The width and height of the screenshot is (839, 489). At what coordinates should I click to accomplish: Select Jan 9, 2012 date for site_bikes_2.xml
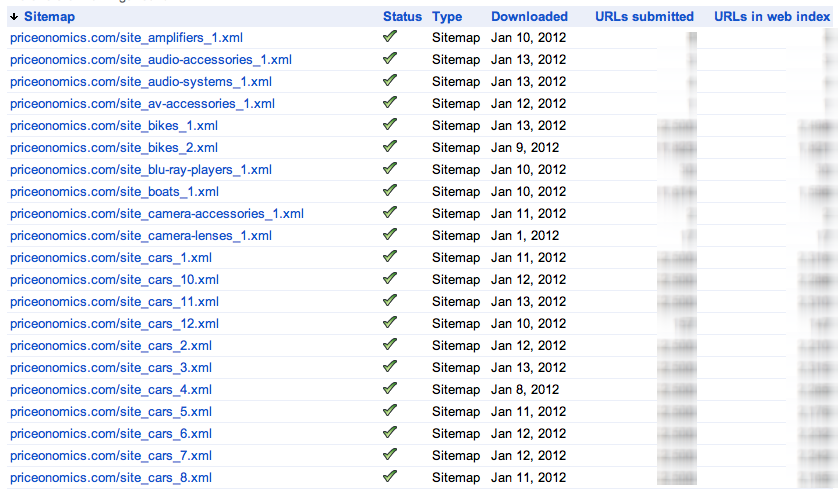tap(525, 148)
